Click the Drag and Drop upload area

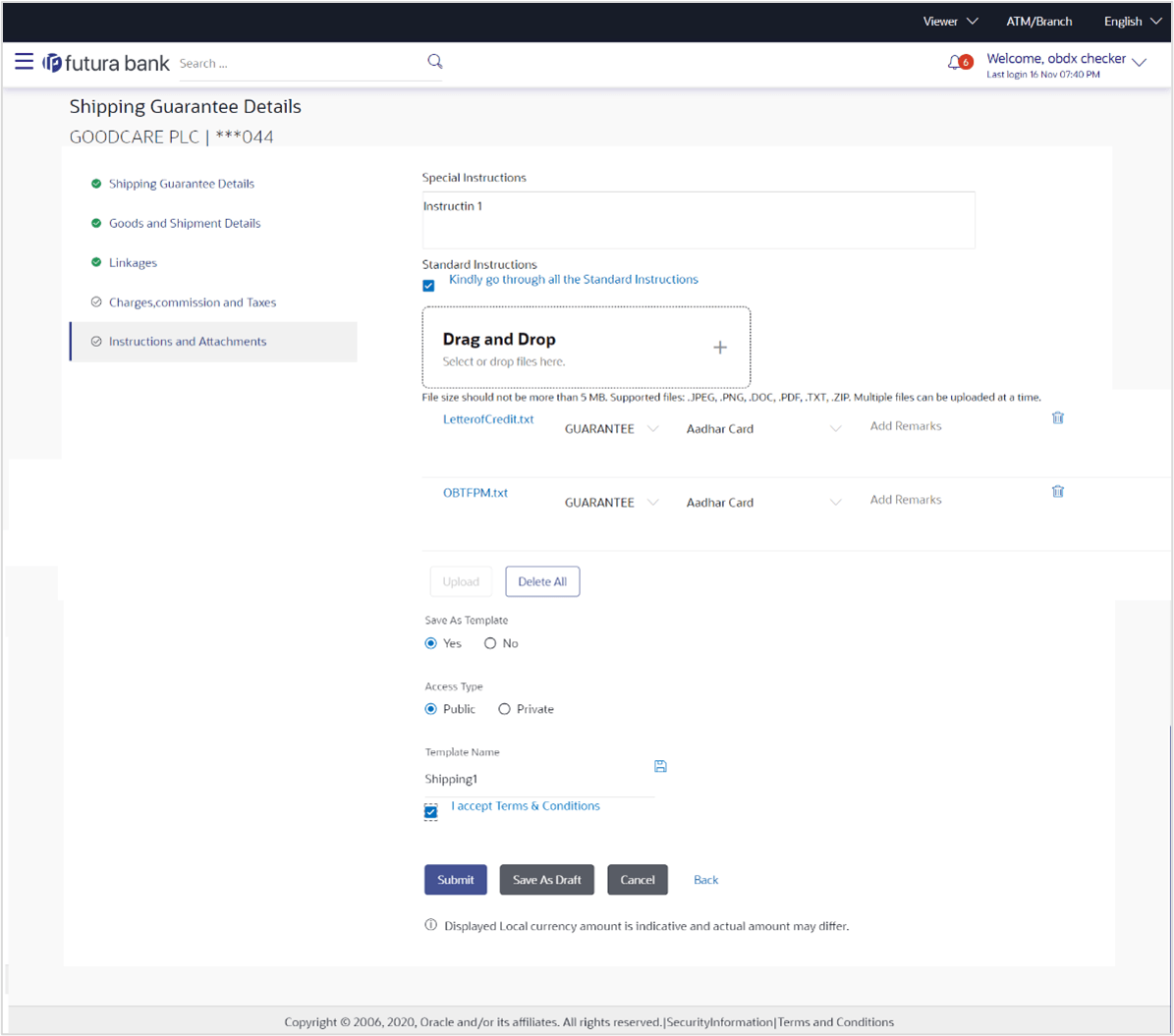[x=587, y=348]
